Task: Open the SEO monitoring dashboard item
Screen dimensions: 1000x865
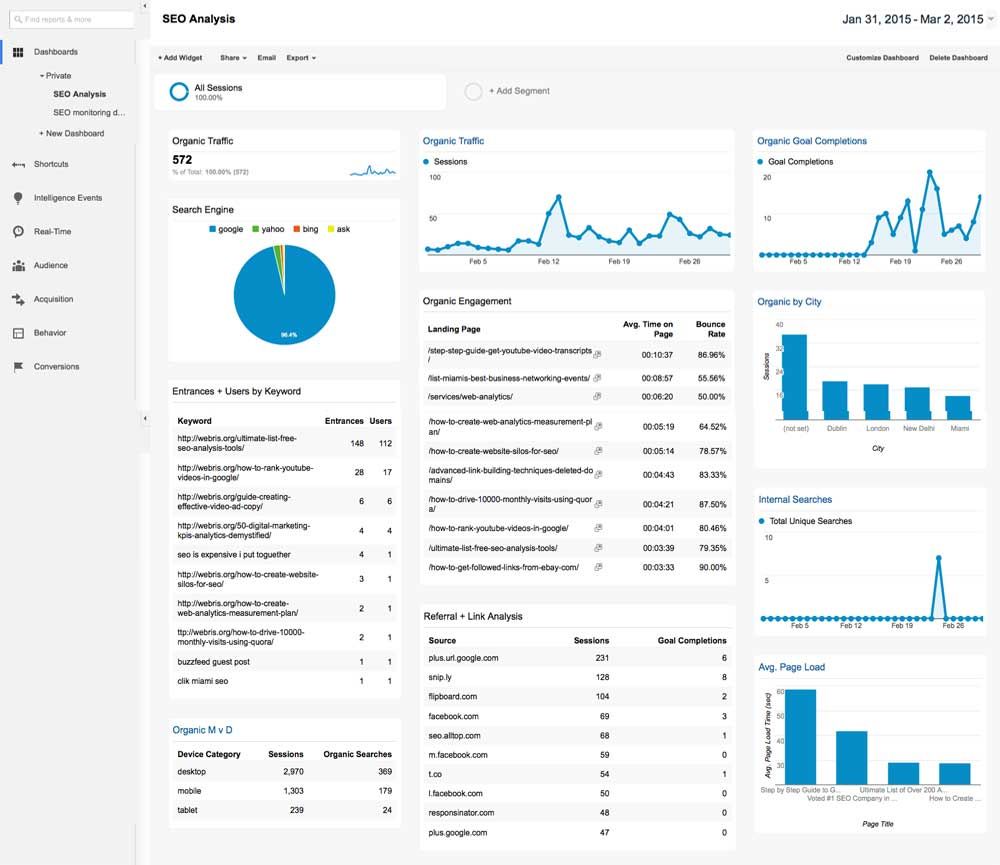Action: [89, 113]
